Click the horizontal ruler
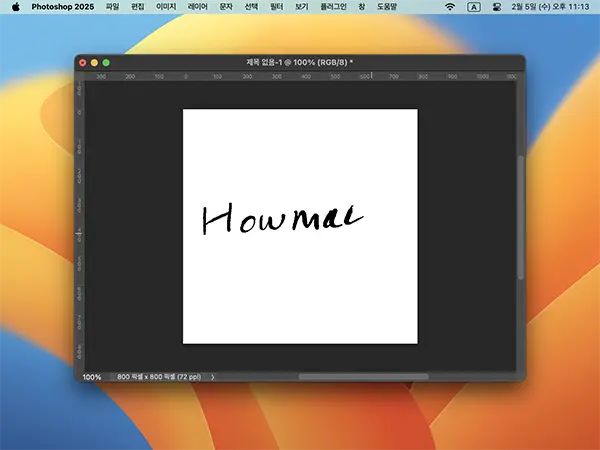 [x=300, y=76]
